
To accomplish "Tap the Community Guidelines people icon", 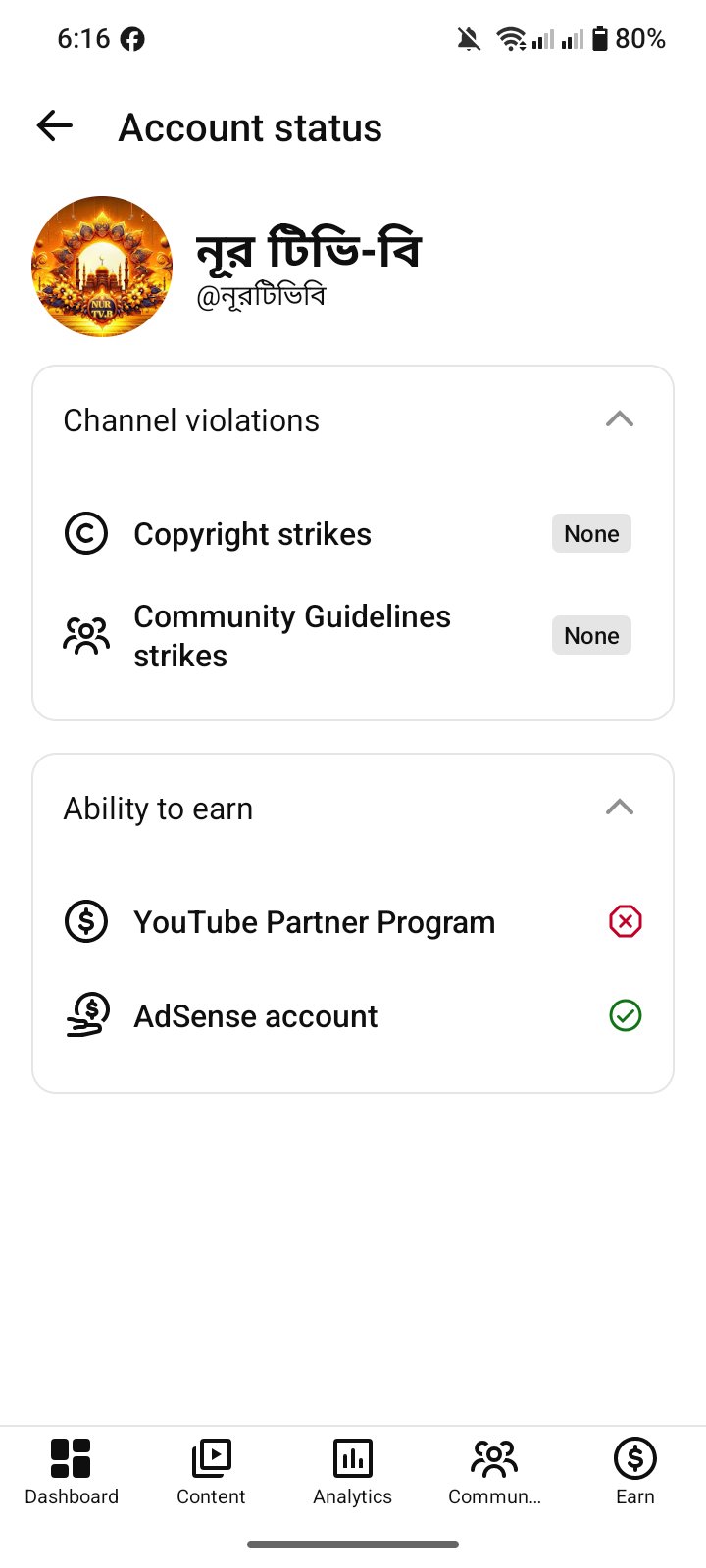I will click(x=86, y=635).
